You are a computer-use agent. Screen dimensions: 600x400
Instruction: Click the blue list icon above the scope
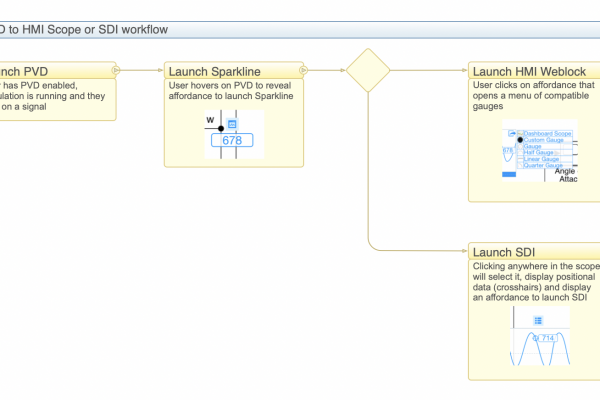point(538,320)
